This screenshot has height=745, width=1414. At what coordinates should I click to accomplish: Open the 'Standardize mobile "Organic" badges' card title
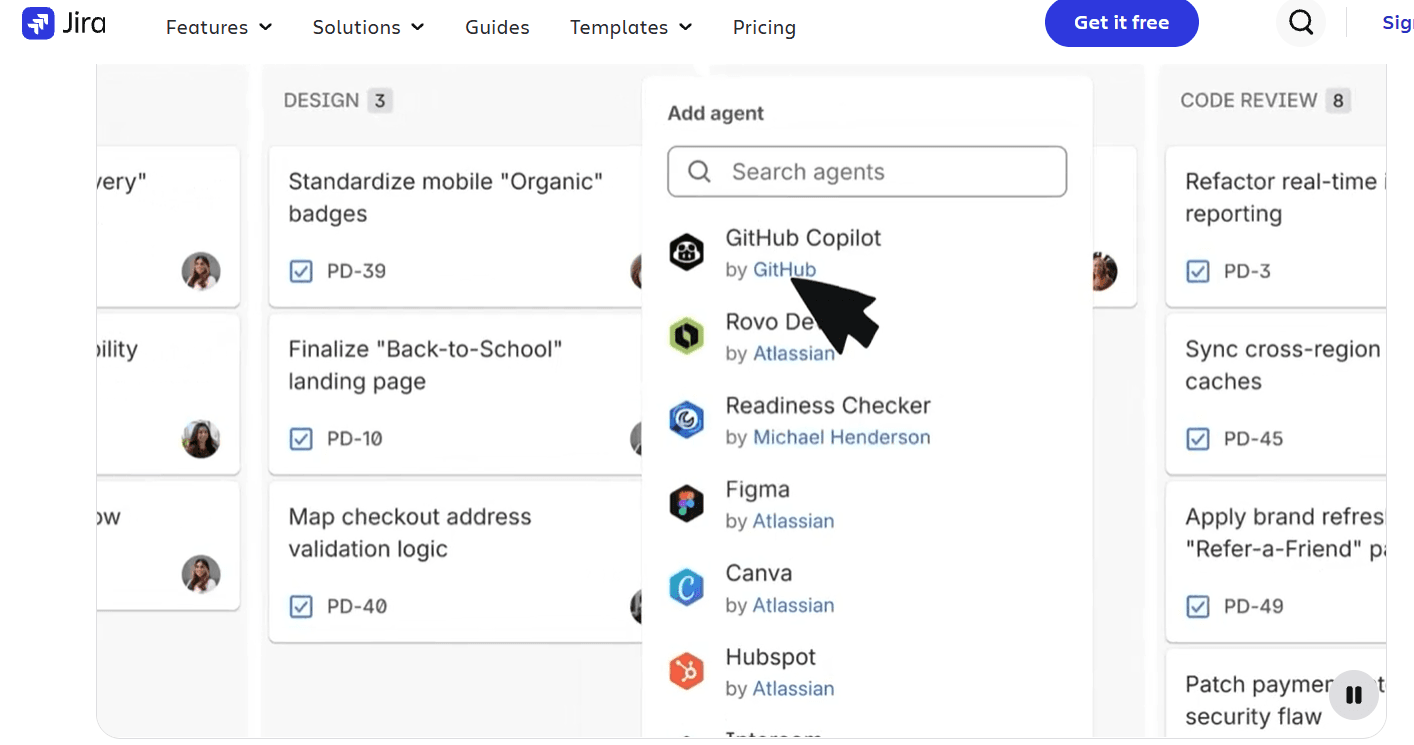446,198
